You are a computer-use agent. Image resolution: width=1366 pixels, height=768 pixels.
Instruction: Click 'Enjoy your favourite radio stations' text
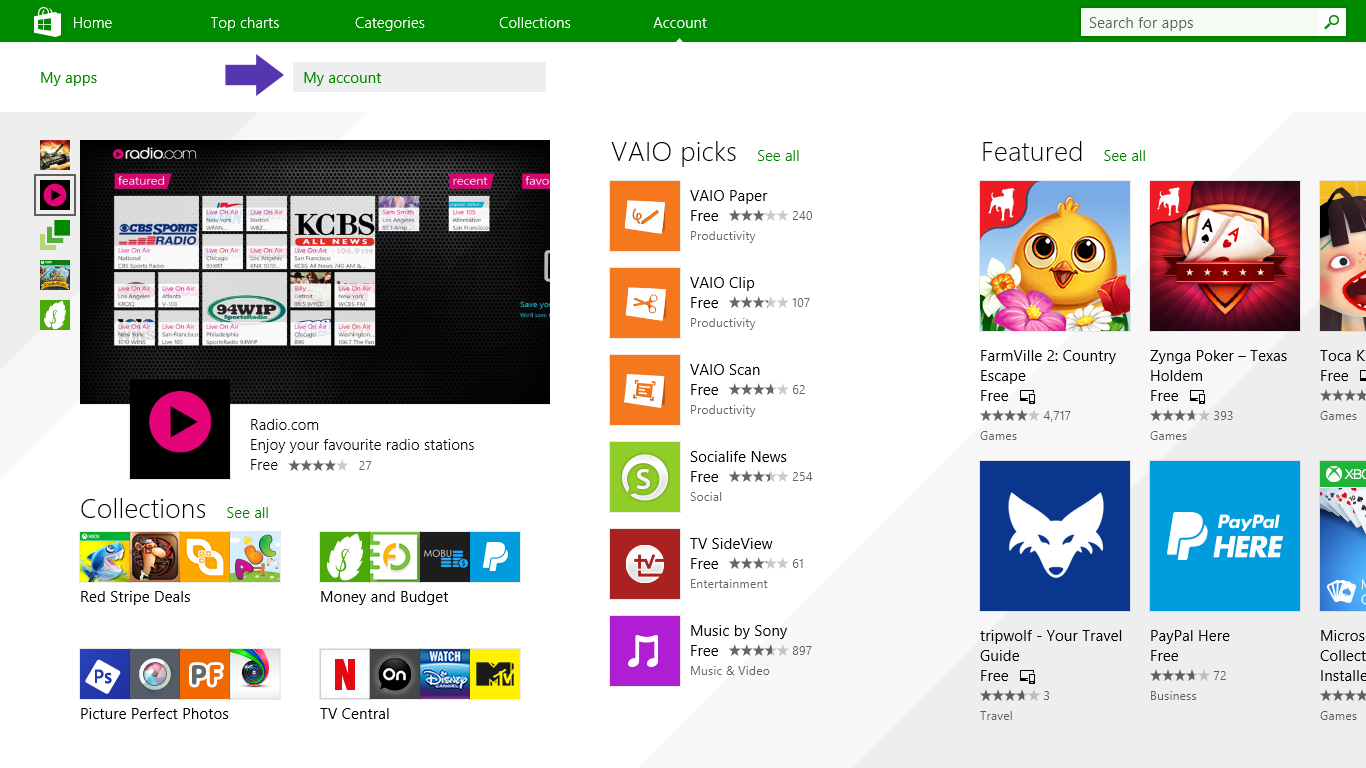tap(362, 445)
